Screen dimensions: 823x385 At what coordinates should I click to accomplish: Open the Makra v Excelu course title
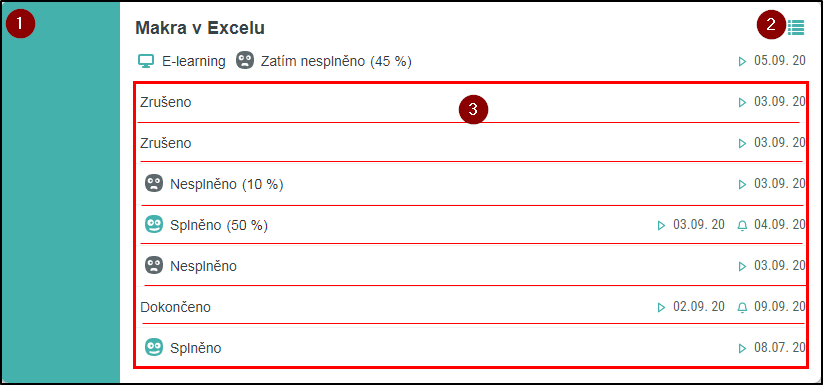[200, 28]
